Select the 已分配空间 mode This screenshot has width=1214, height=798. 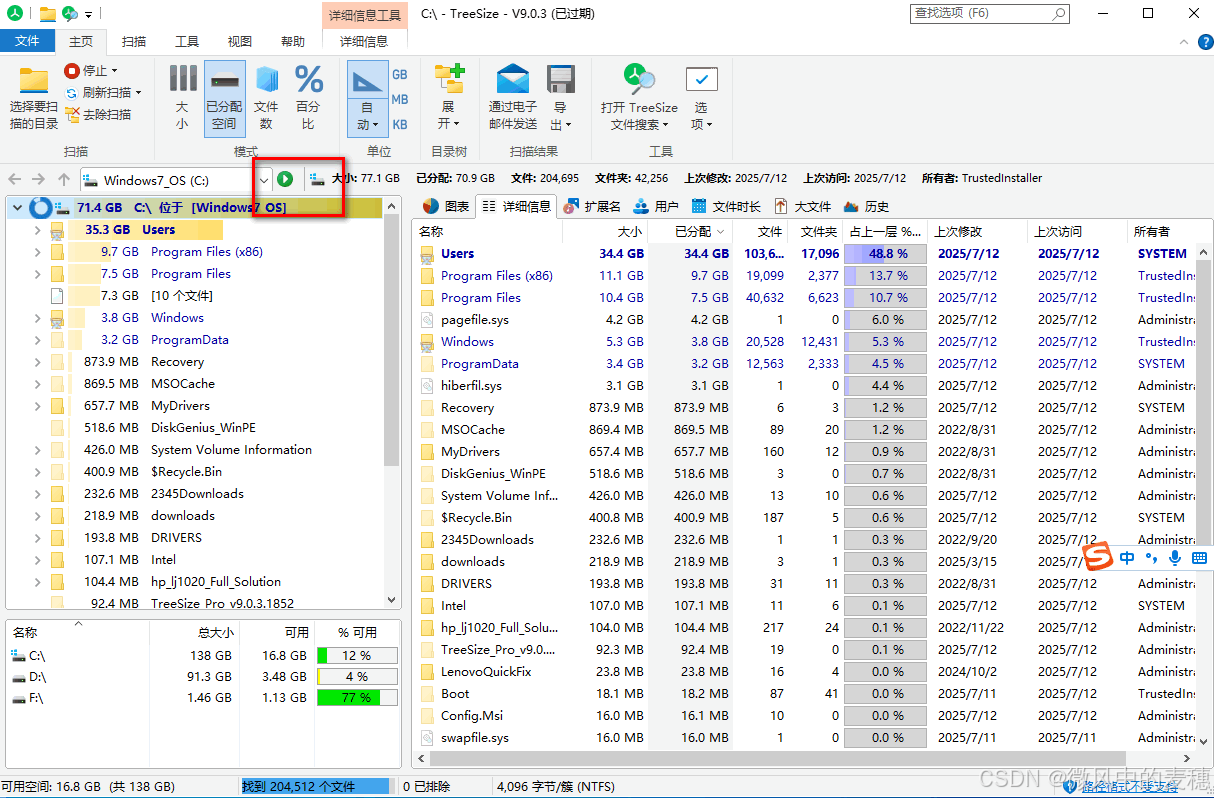pyautogui.click(x=224, y=98)
